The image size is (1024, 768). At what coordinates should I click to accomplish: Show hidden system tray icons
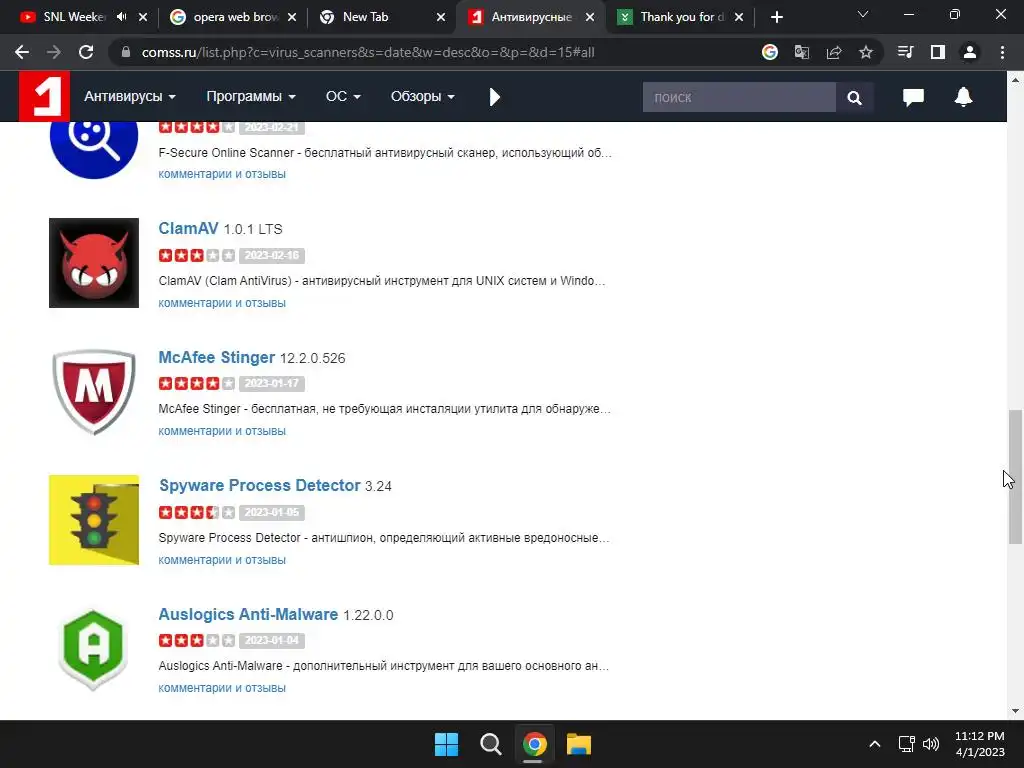pyautogui.click(x=875, y=744)
